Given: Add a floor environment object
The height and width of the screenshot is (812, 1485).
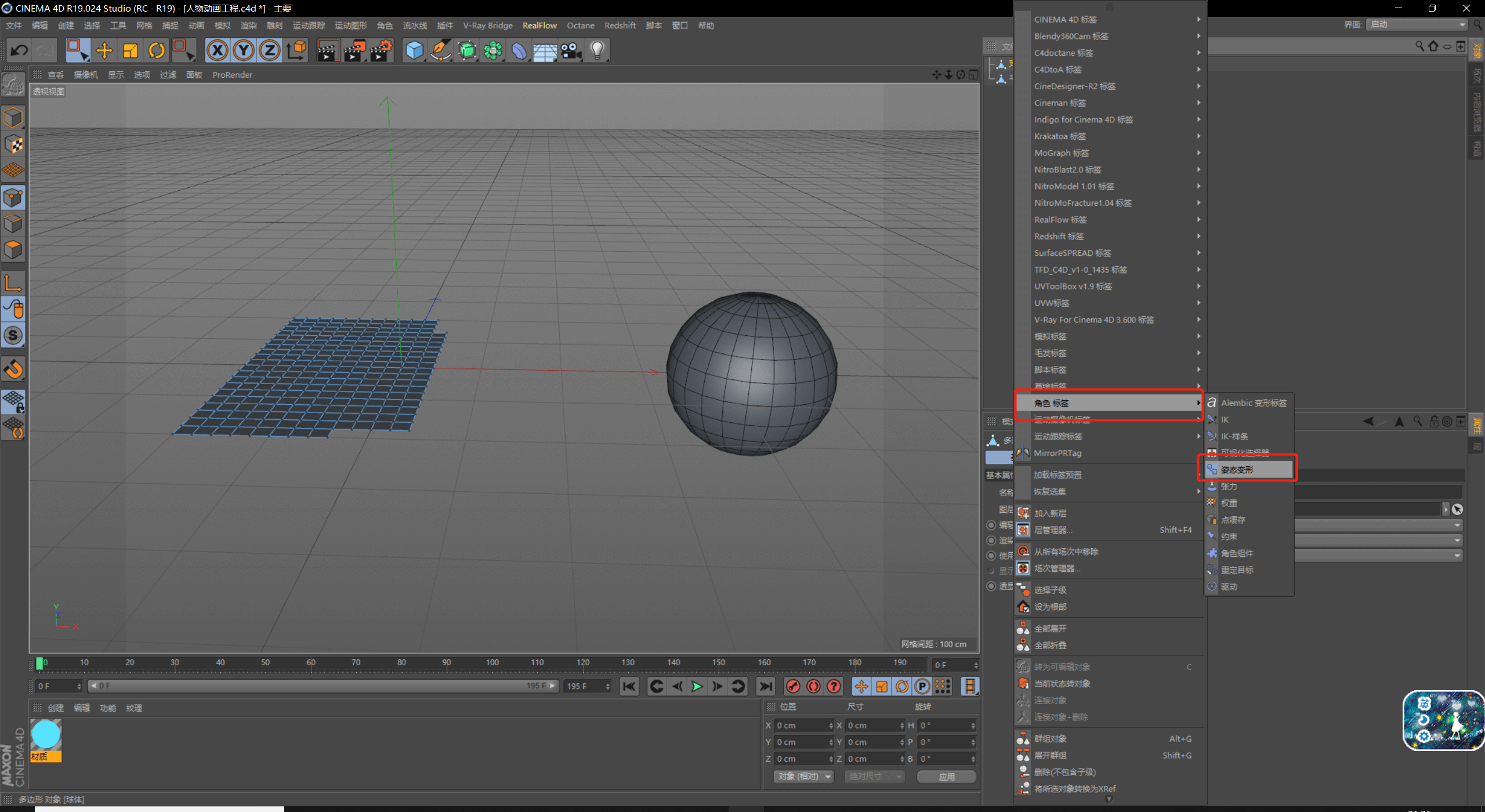Looking at the screenshot, I should [x=545, y=50].
